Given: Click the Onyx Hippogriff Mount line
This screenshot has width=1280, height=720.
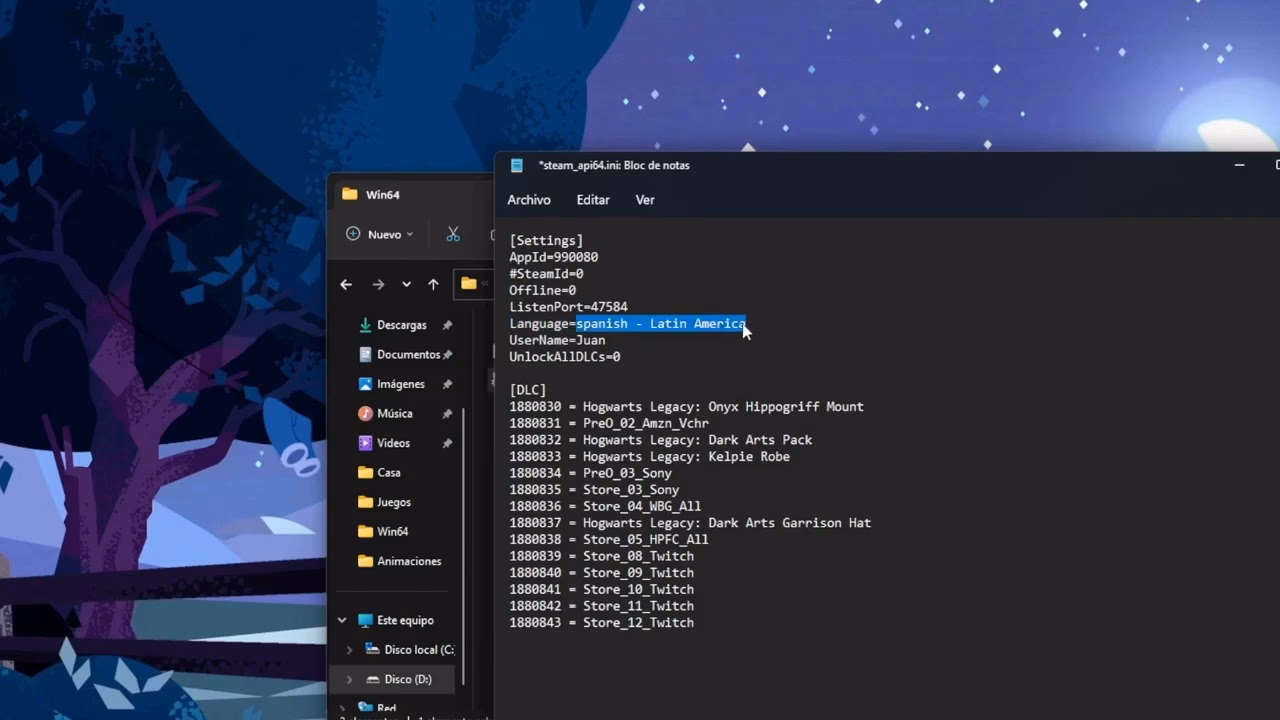Looking at the screenshot, I should click(x=686, y=407).
